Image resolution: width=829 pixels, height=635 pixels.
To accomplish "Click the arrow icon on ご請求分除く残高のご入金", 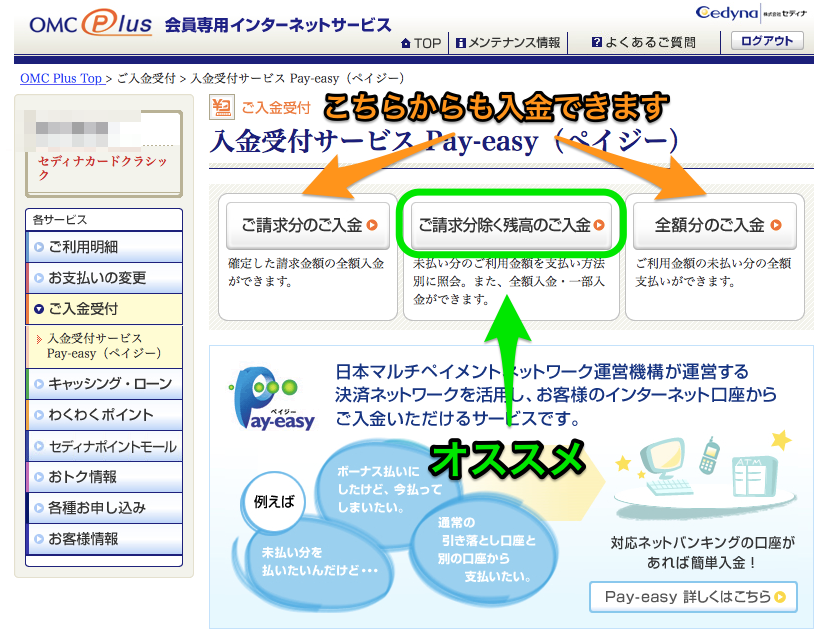I will [x=599, y=225].
